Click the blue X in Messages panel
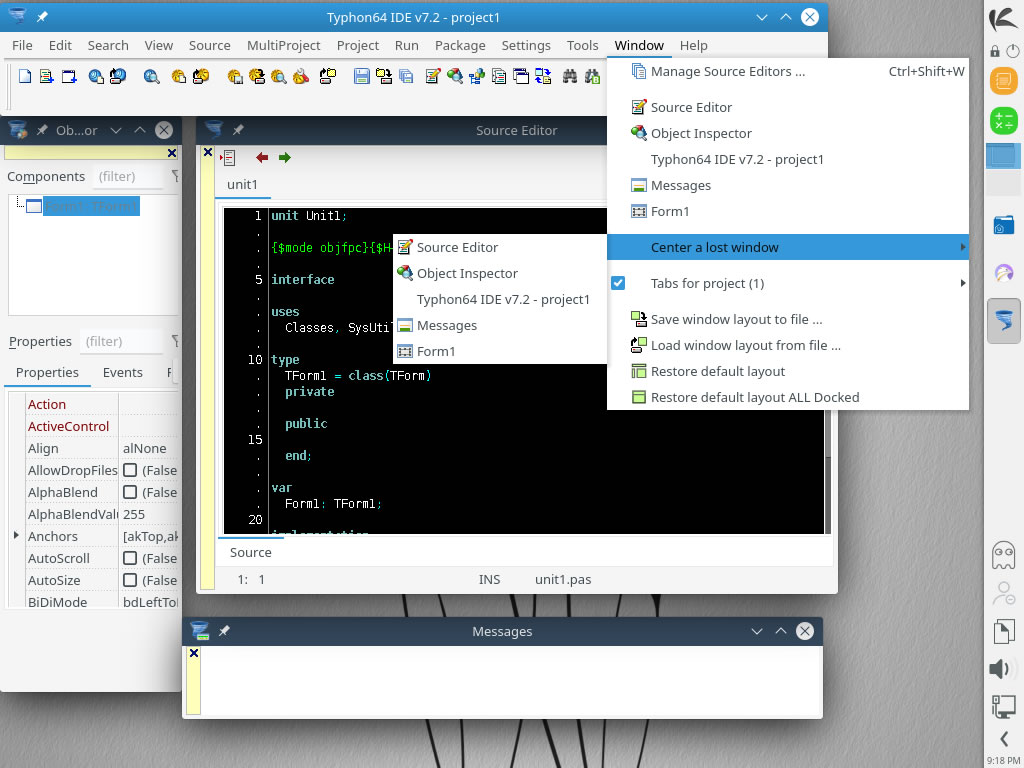Screen dimensions: 1024x768 point(194,652)
